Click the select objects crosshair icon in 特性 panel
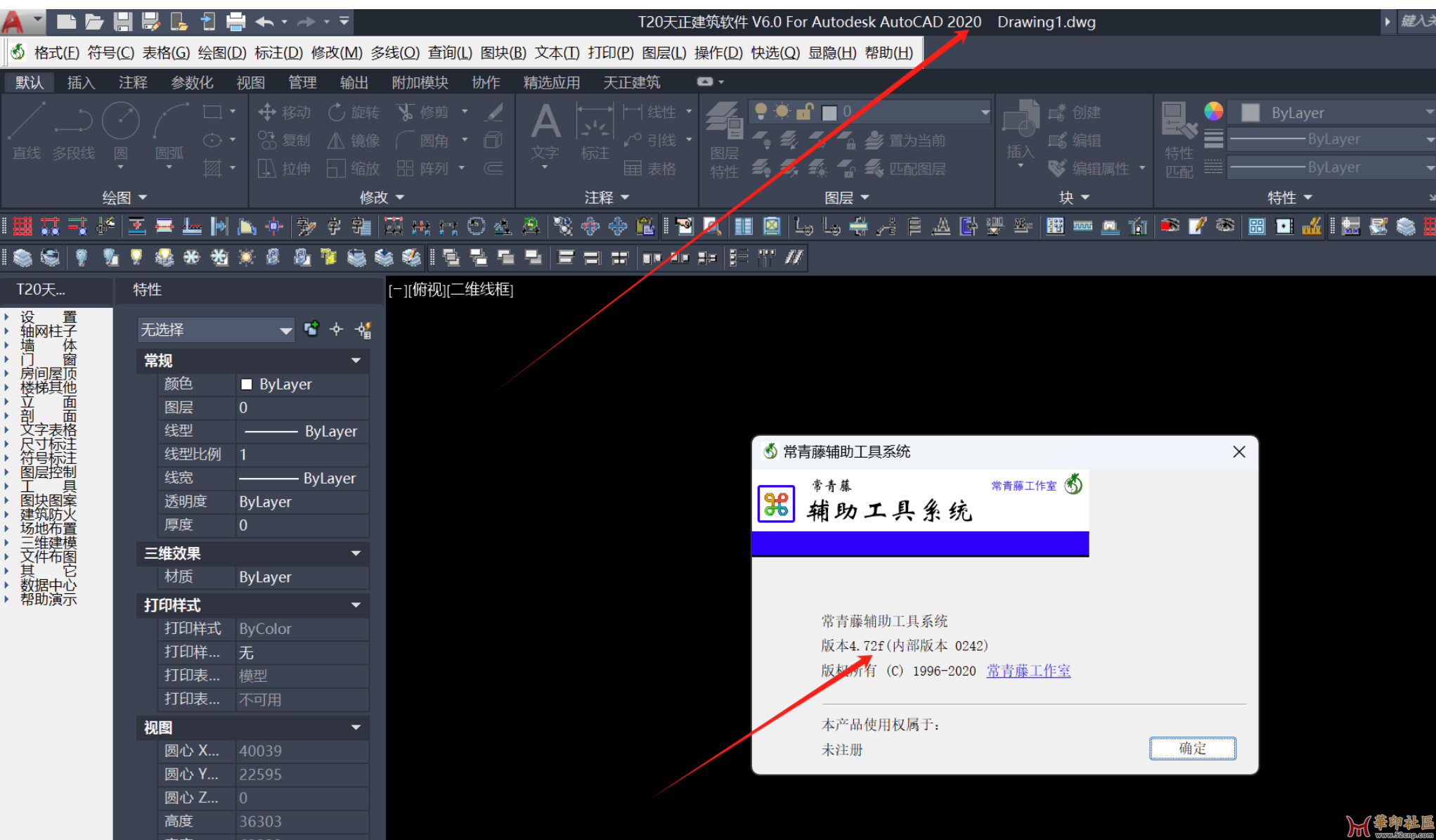This screenshot has width=1436, height=840. coord(337,329)
